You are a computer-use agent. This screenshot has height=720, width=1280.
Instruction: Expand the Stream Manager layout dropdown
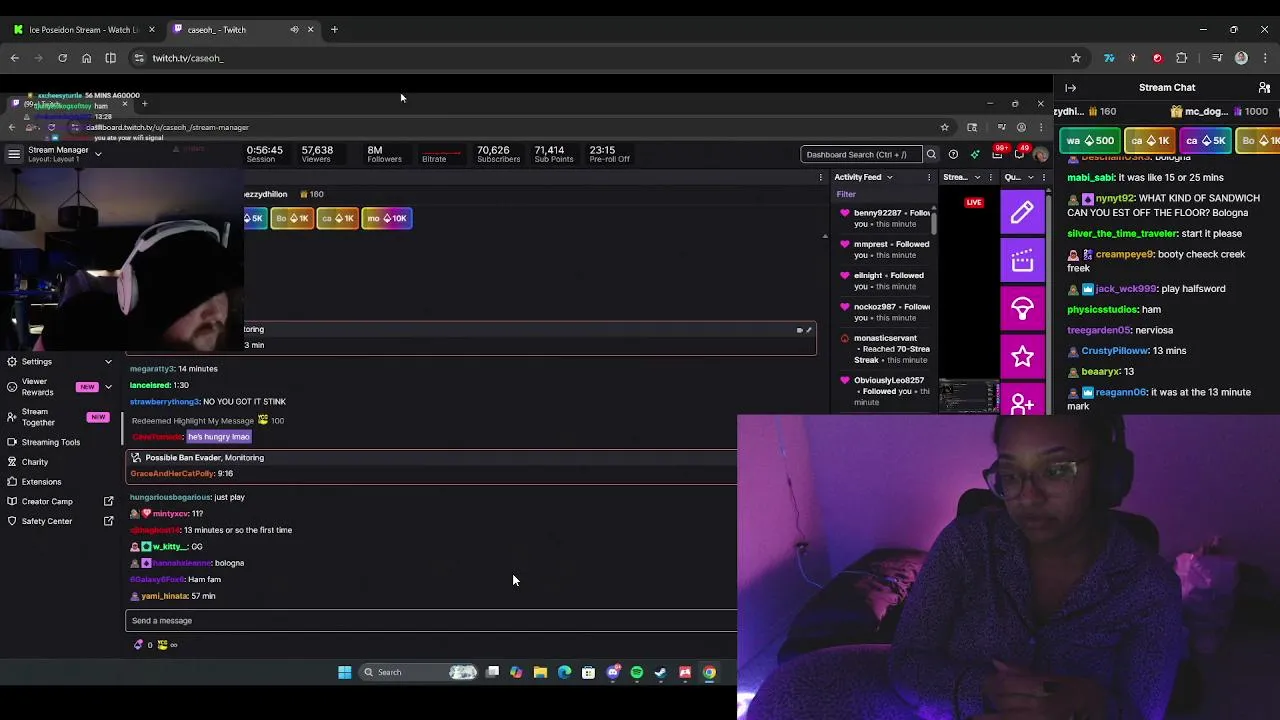click(x=97, y=154)
